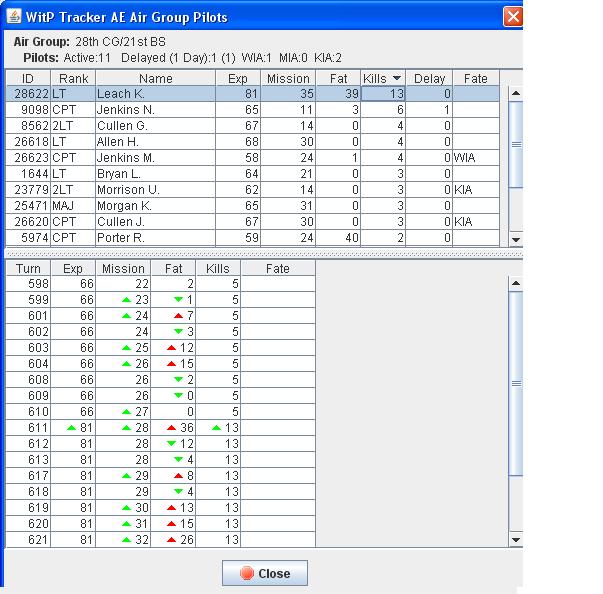Select history row turn 604
Image resolution: width=603 pixels, height=594 pixels.
[160, 364]
